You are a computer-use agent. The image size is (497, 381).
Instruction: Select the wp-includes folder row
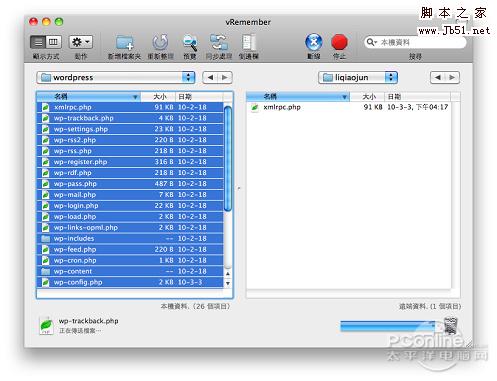(130, 238)
